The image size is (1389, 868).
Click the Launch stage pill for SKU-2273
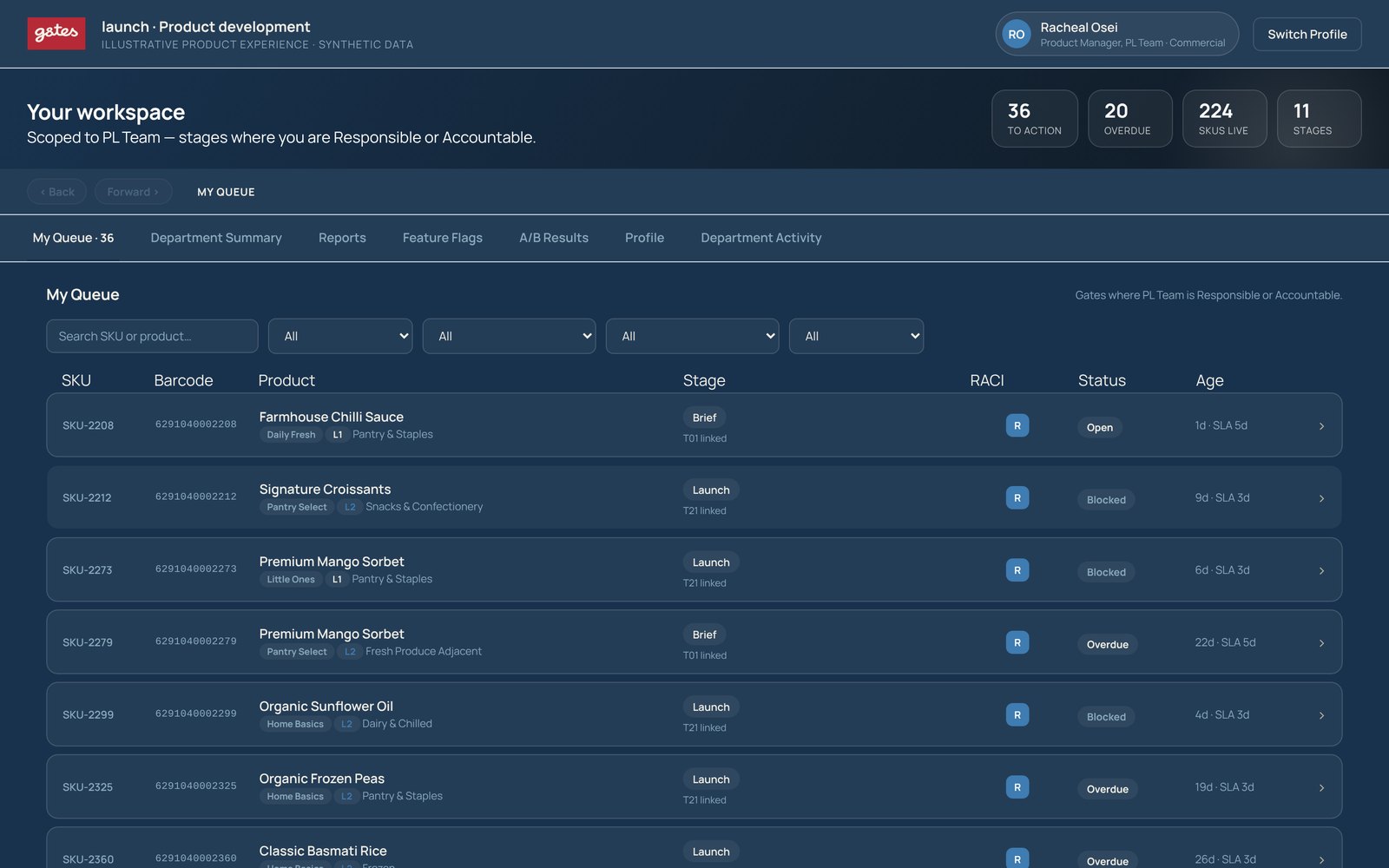(711, 562)
